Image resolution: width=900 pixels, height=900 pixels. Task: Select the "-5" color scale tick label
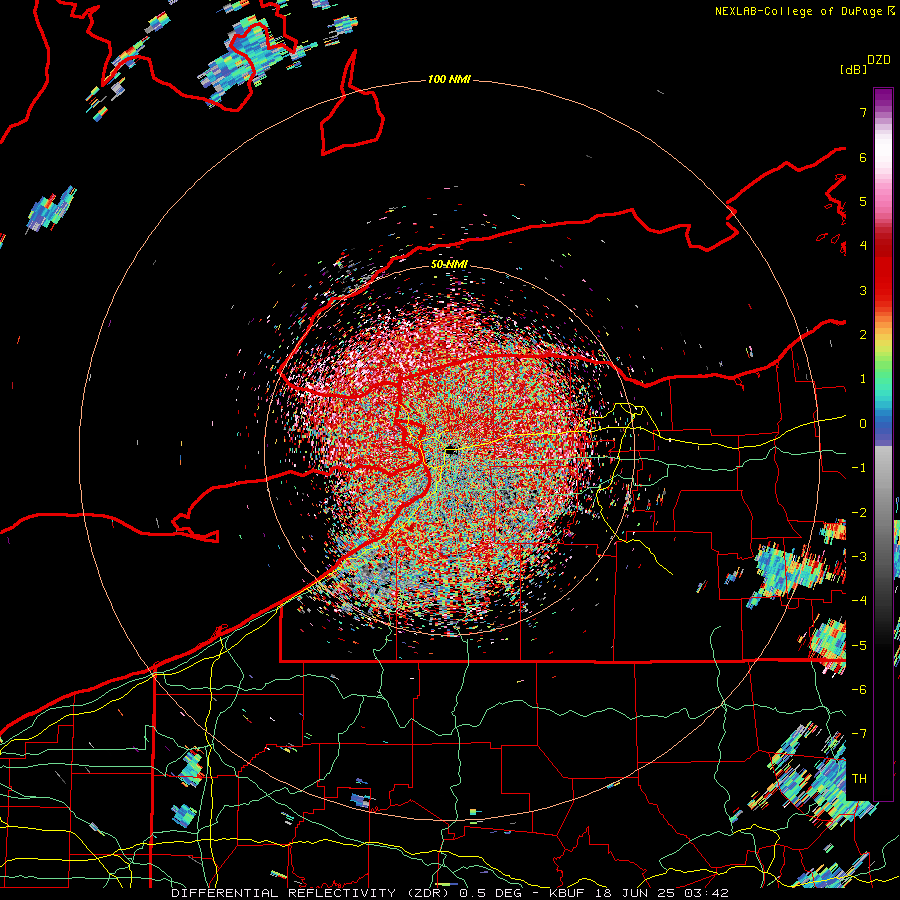[x=859, y=646]
